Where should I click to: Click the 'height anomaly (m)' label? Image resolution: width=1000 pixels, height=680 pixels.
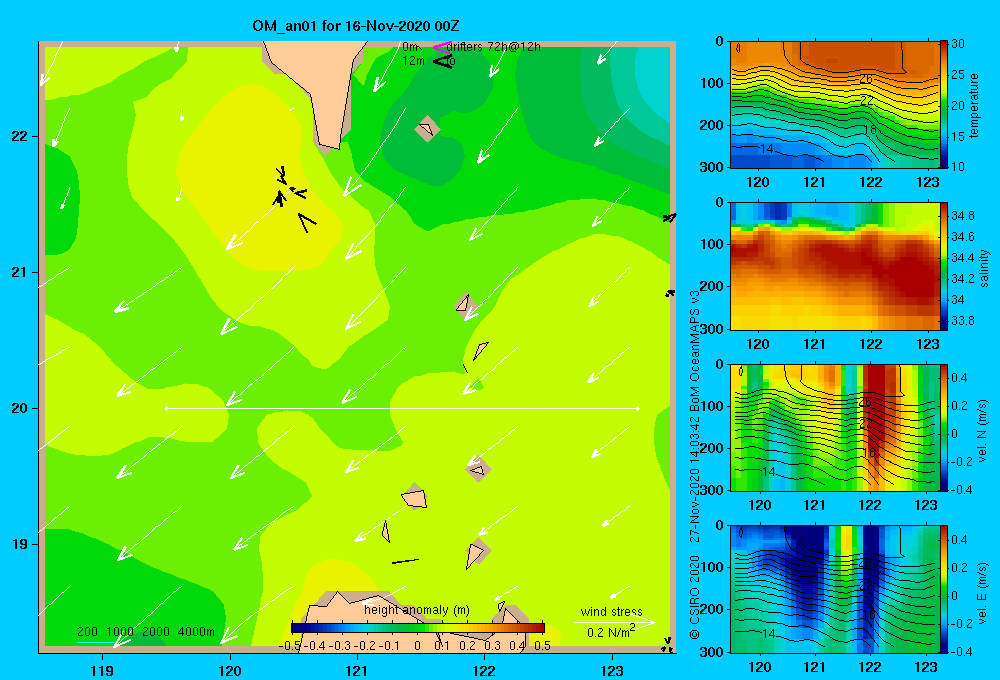click(x=417, y=610)
